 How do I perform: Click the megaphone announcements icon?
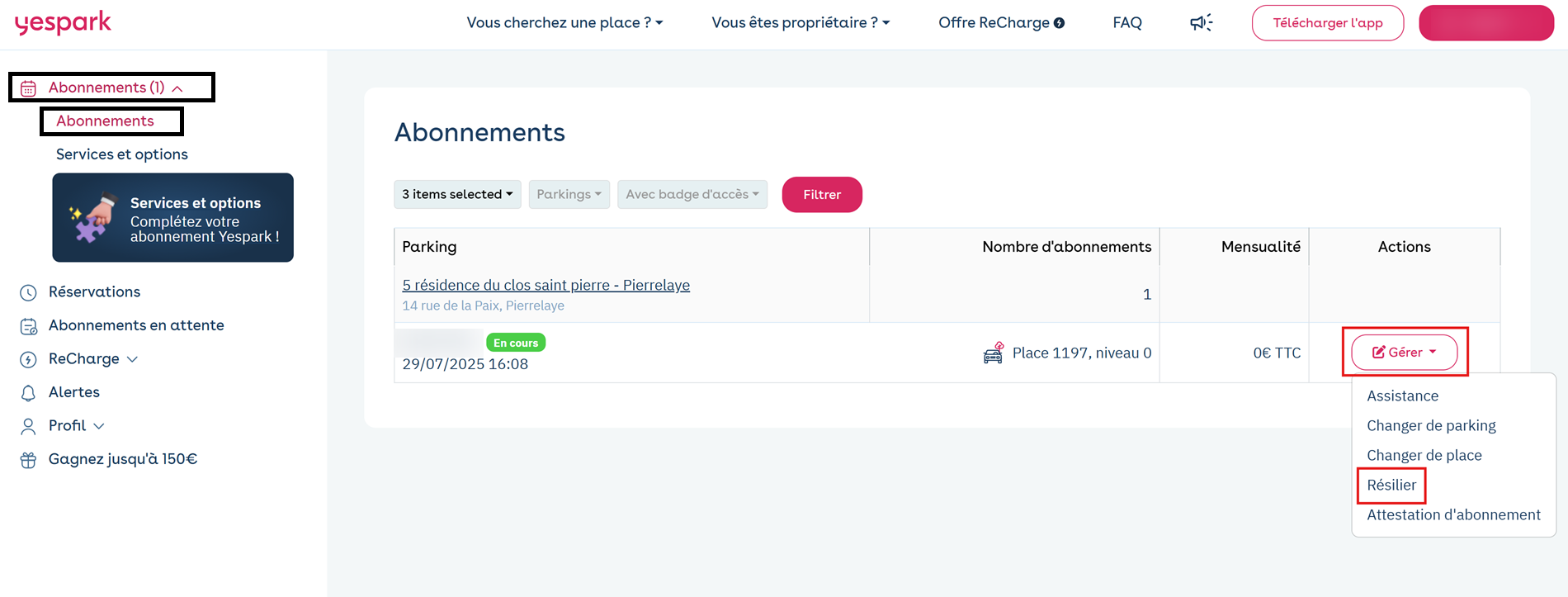pos(1201,22)
